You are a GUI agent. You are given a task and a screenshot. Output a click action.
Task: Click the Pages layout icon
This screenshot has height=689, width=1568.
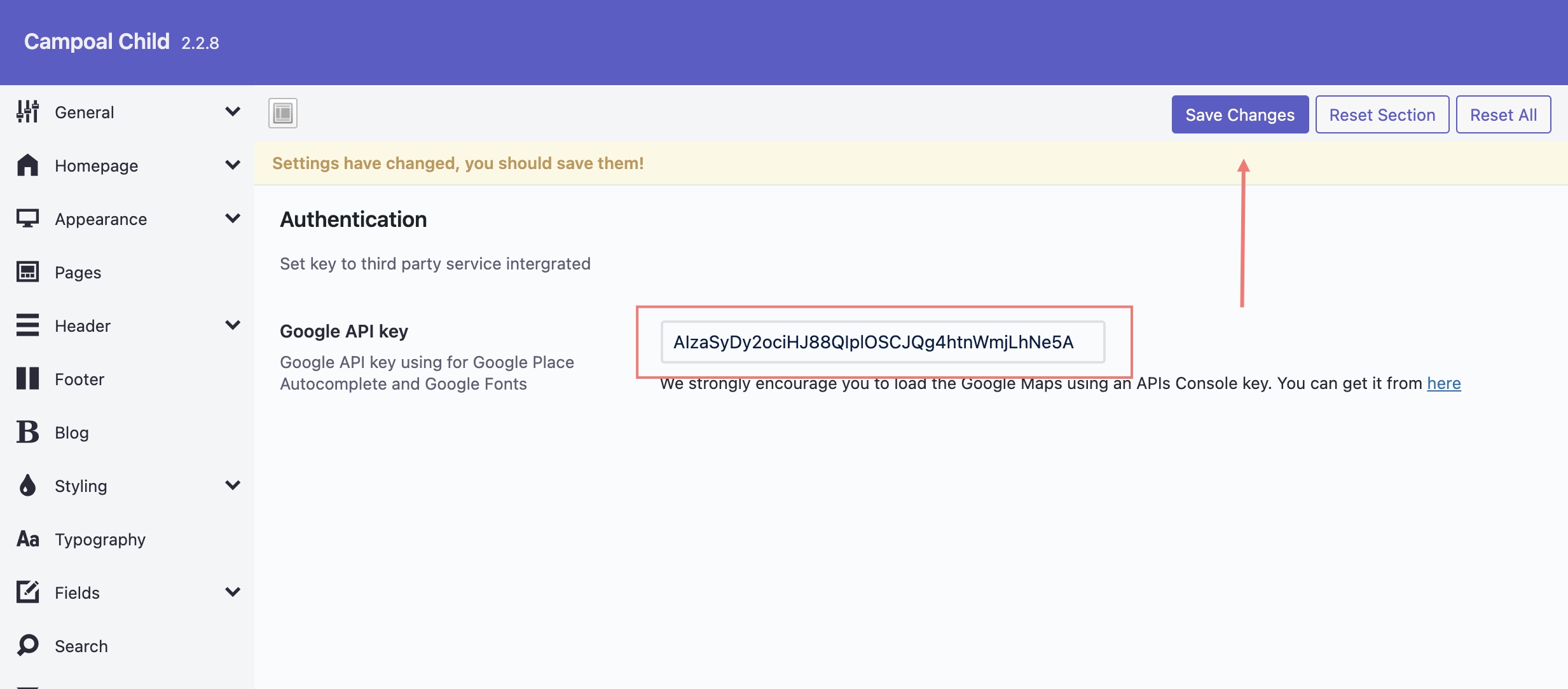pyautogui.click(x=27, y=272)
